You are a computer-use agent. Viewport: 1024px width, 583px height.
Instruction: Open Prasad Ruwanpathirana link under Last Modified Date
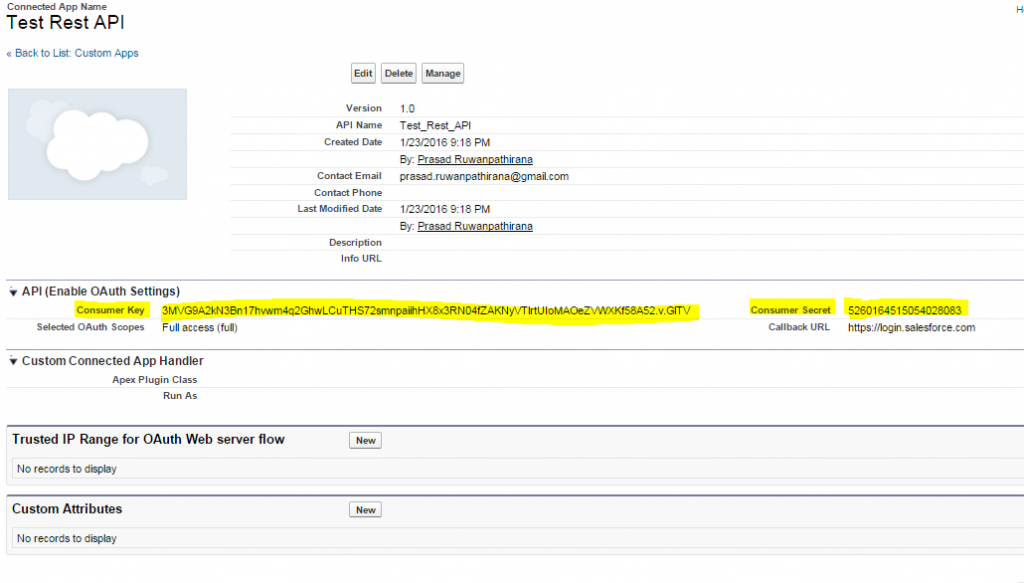(x=474, y=226)
